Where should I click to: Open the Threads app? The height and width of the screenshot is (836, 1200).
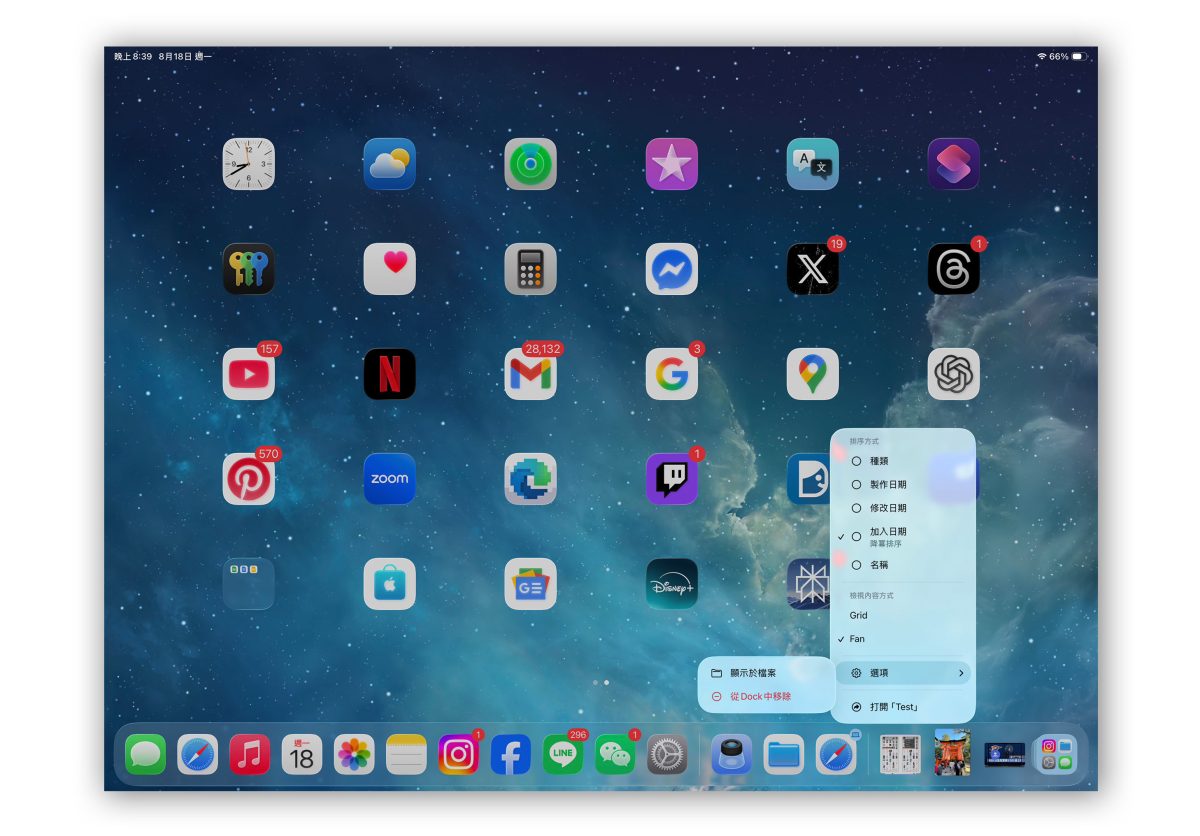coord(953,269)
